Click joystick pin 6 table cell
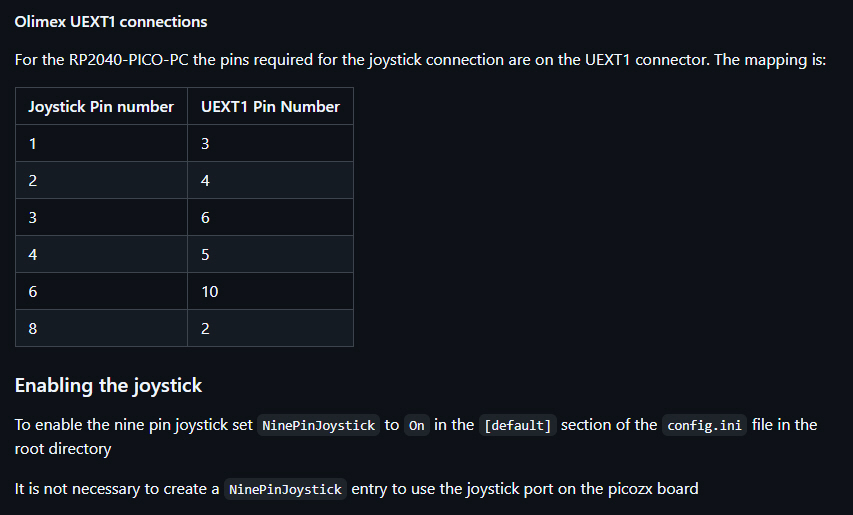This screenshot has height=515, width=853. (101, 291)
